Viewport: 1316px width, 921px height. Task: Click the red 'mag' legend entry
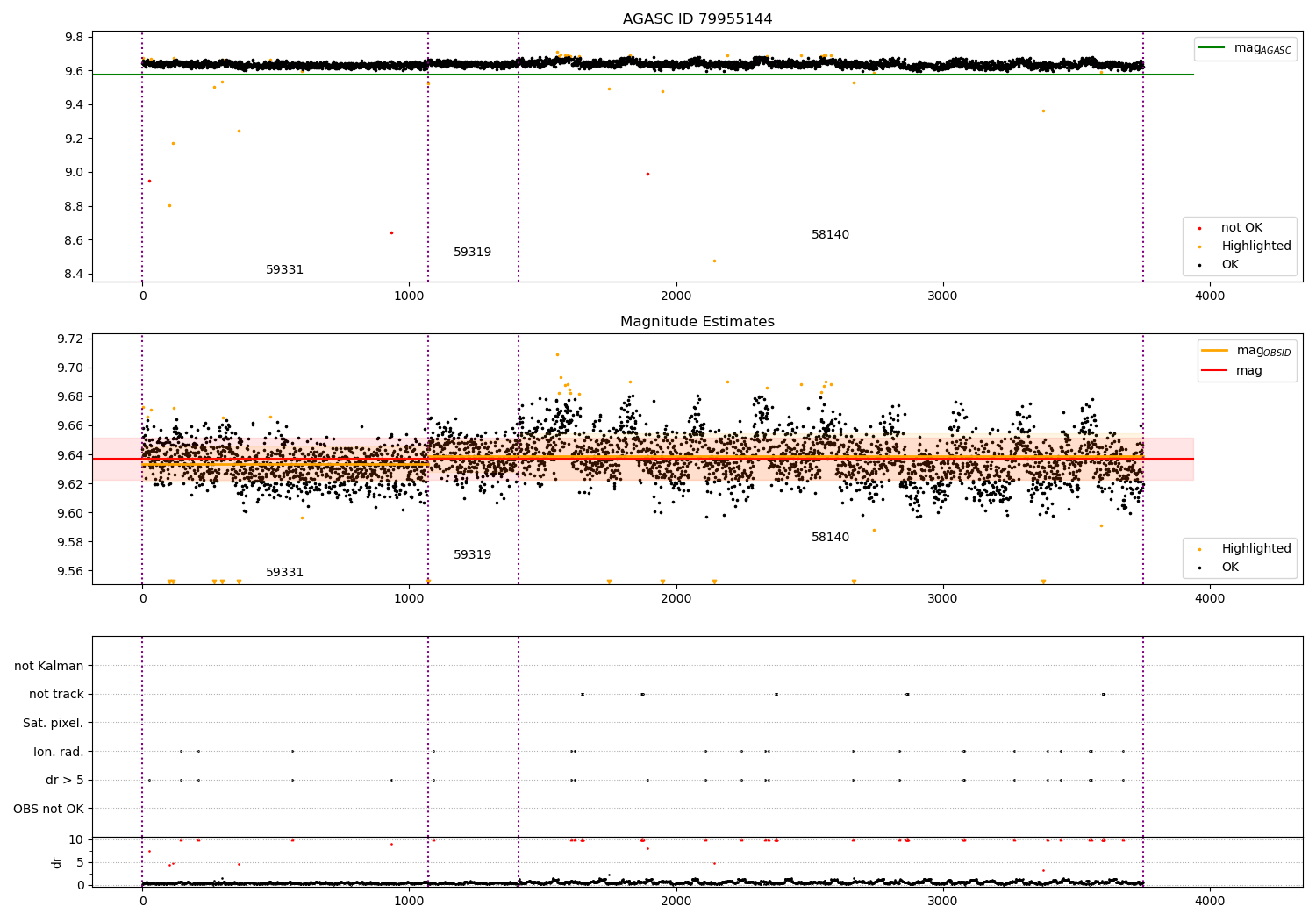coord(1232,371)
